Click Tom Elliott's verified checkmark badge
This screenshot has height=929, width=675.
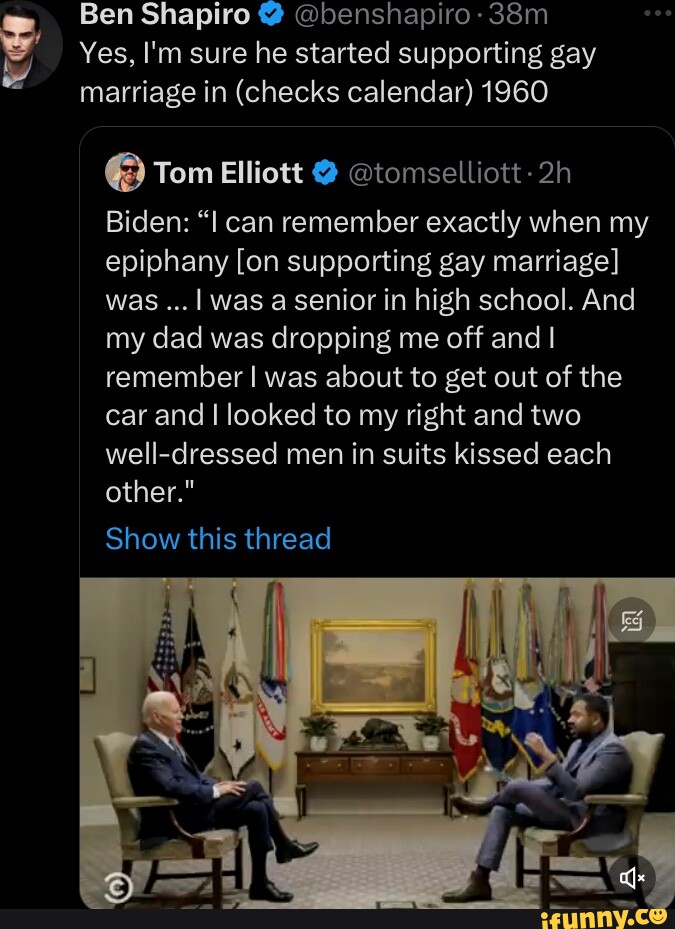323,174
